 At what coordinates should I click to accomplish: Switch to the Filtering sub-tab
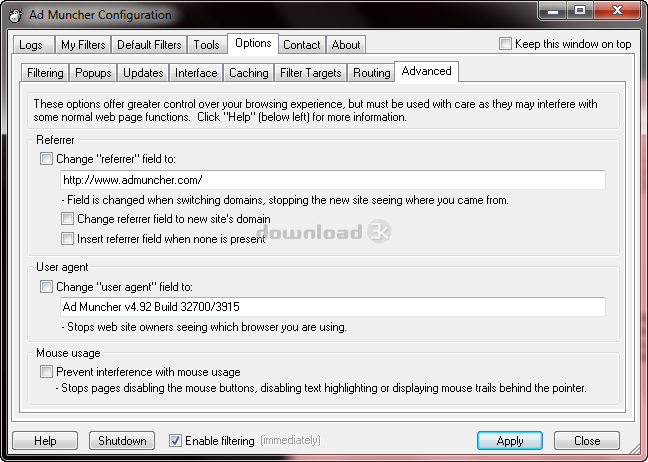tap(45, 73)
